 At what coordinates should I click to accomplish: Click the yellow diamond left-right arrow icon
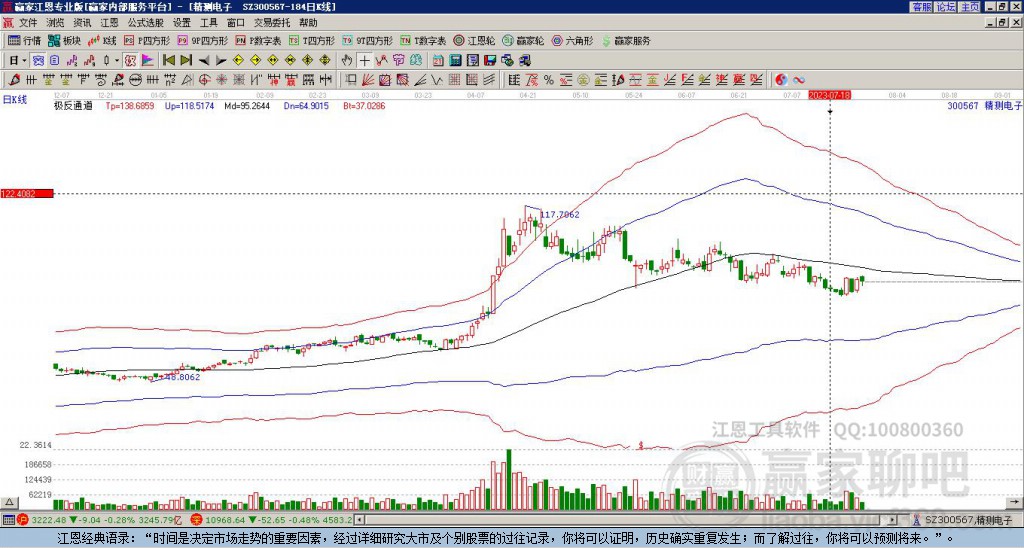[273, 61]
